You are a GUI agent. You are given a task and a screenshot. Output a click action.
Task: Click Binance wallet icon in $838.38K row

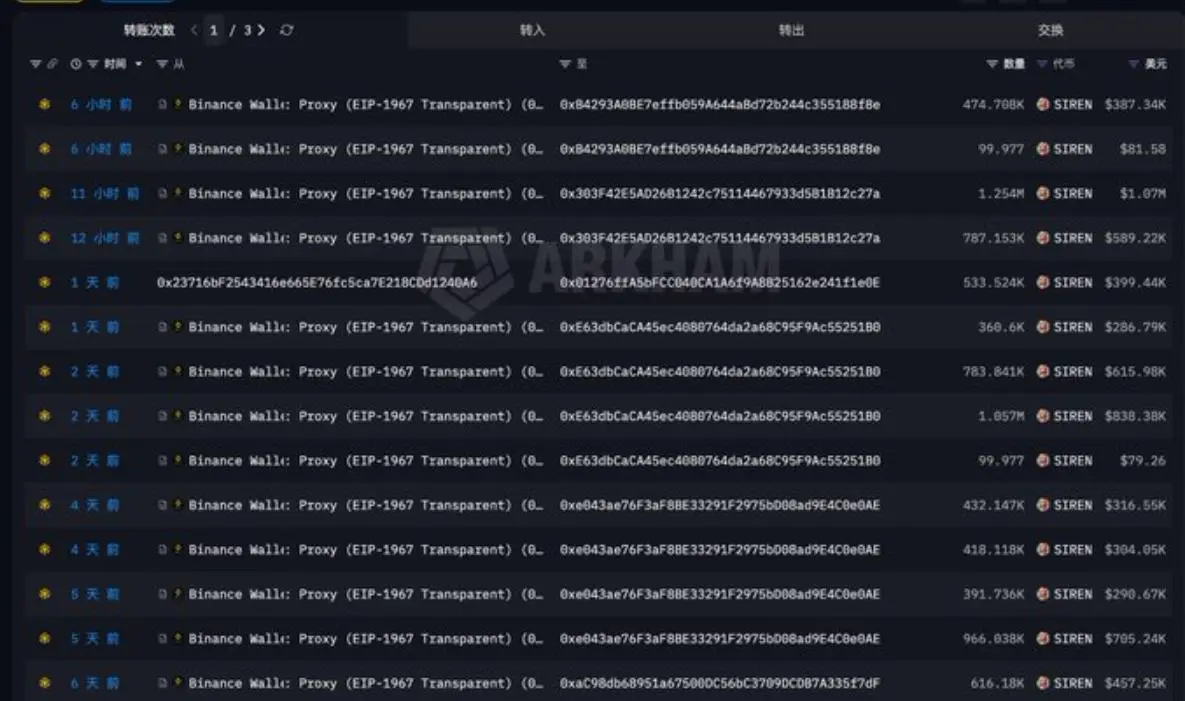pyautogui.click(x=178, y=415)
